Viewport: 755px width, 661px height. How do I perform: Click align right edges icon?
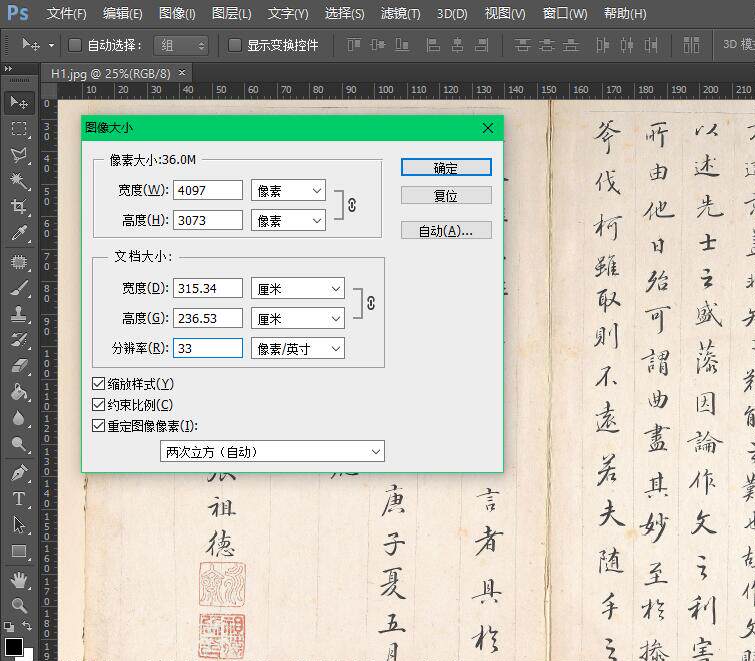tap(482, 45)
